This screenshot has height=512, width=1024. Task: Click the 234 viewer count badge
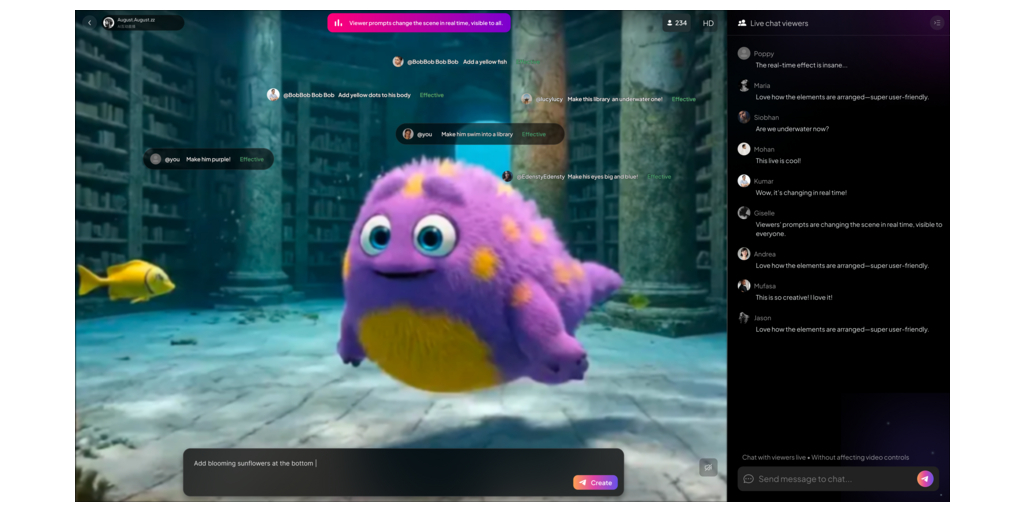[676, 23]
